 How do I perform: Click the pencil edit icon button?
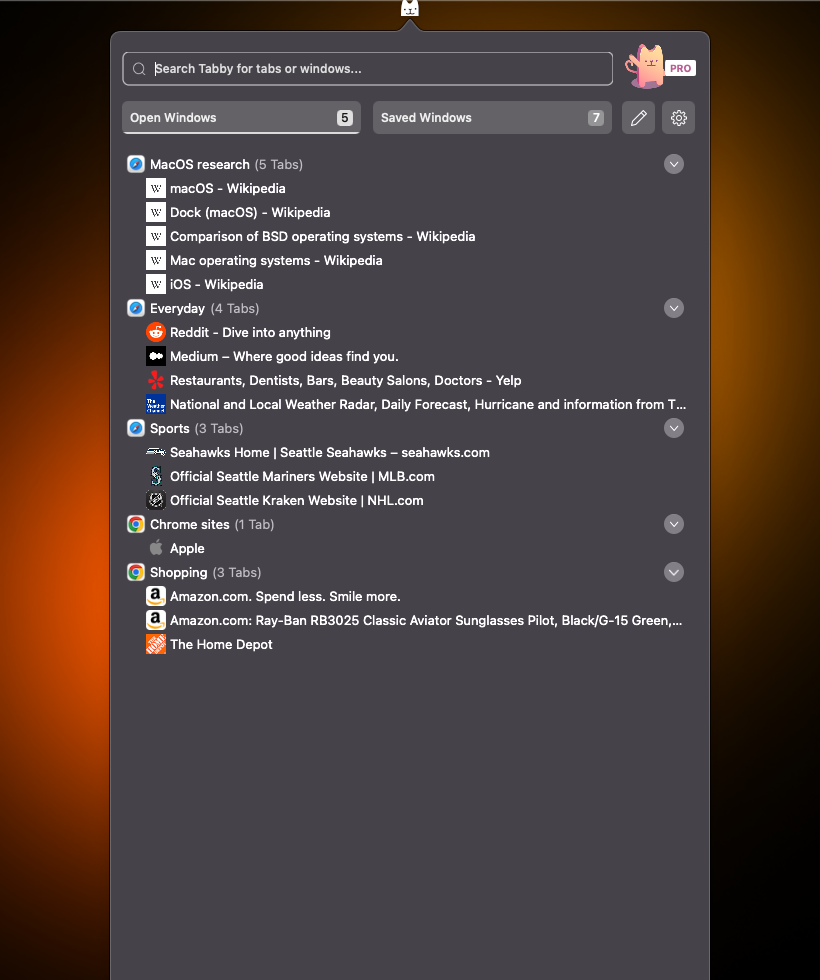(x=638, y=118)
